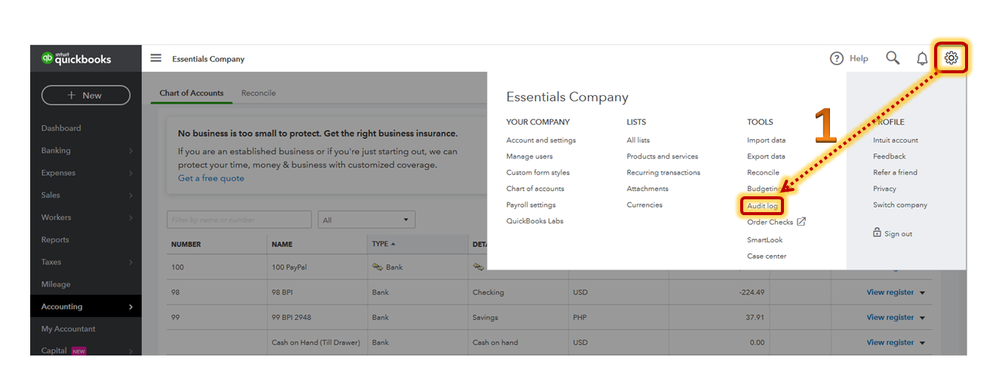Click the Order Checks external link icon
The image size is (999, 379).
coord(801,222)
